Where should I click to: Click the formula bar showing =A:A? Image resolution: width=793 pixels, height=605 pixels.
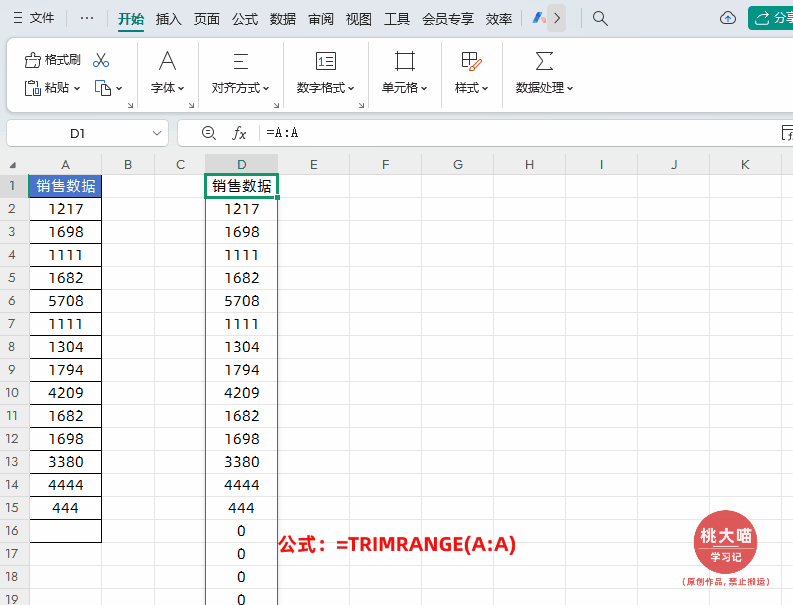coord(521,133)
